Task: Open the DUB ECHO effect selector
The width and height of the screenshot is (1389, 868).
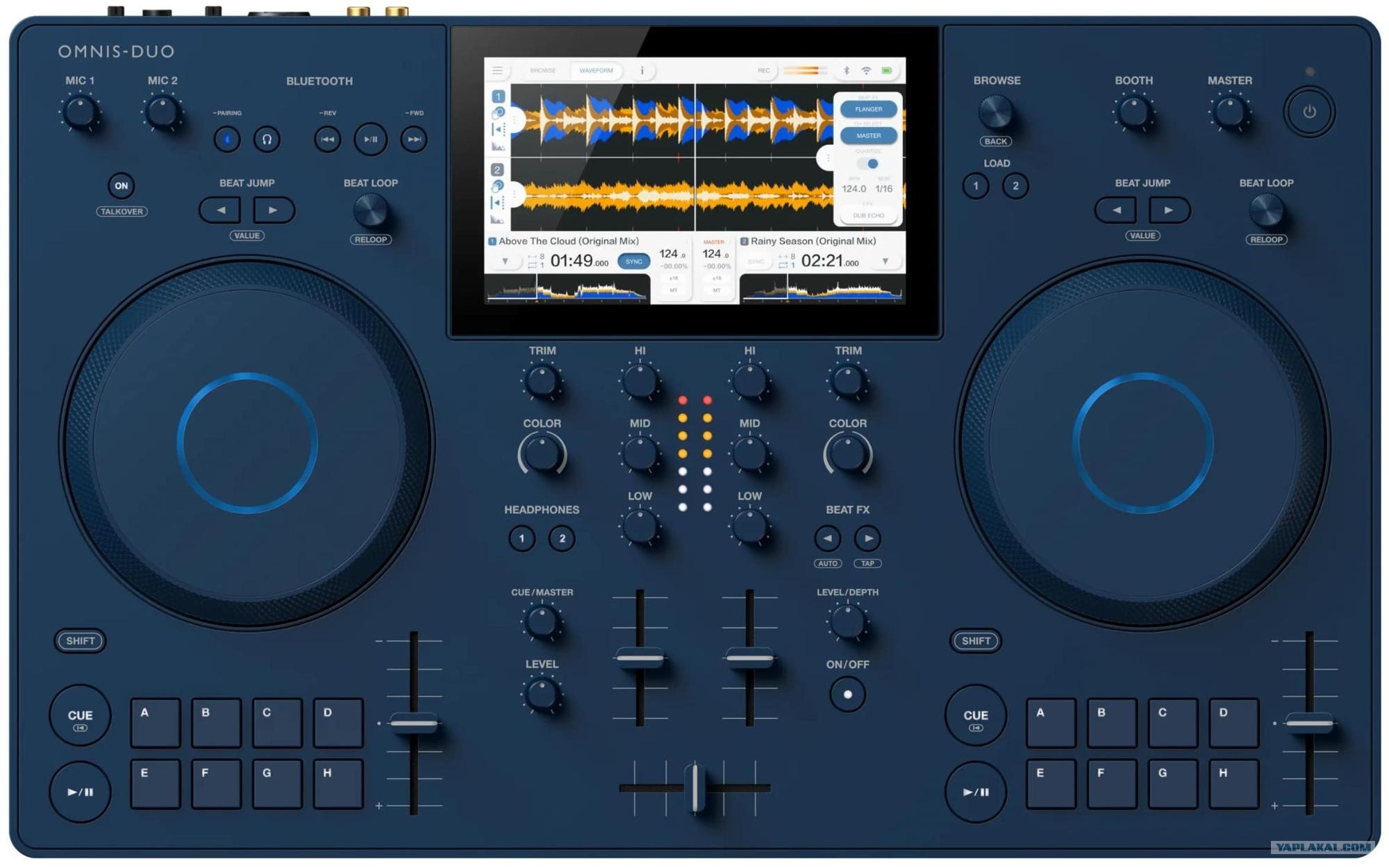Action: [868, 215]
